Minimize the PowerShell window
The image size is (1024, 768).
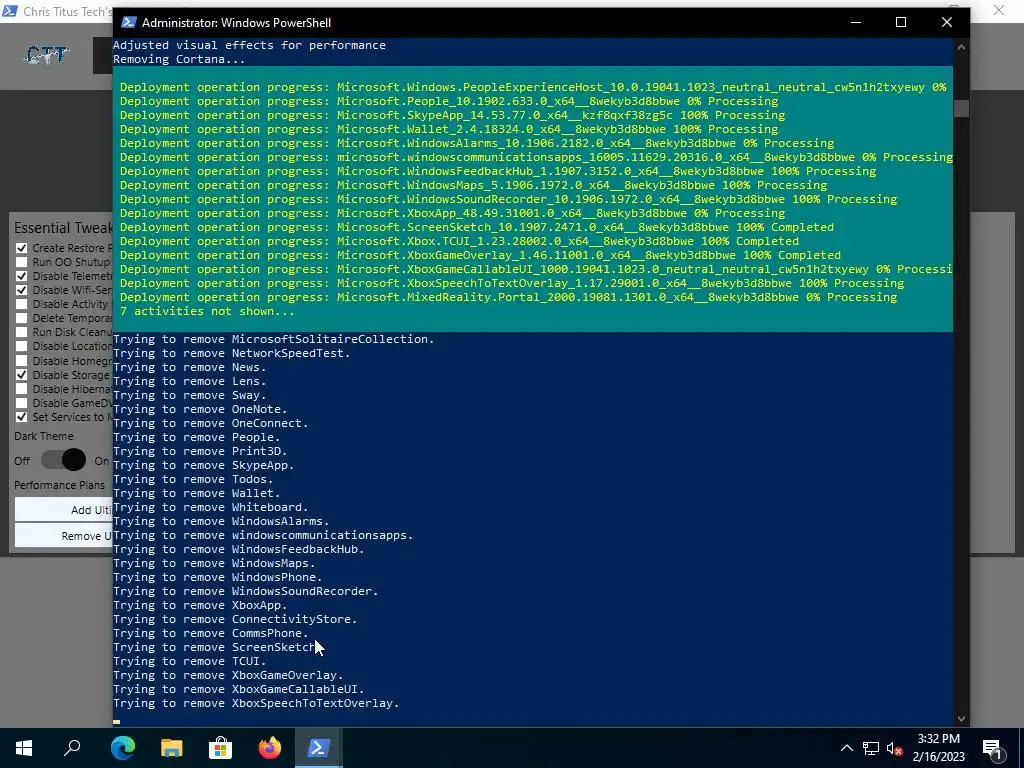click(x=856, y=22)
